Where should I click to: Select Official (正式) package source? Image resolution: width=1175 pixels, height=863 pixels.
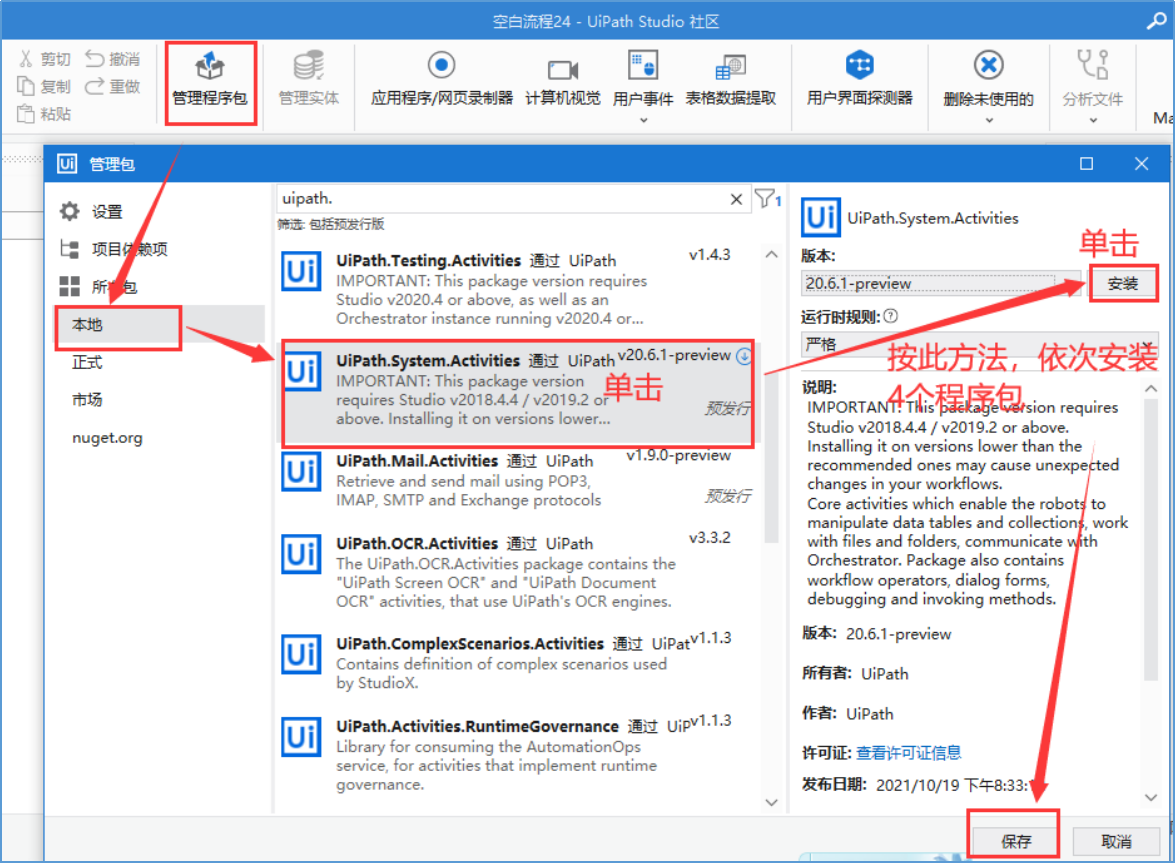click(x=87, y=363)
